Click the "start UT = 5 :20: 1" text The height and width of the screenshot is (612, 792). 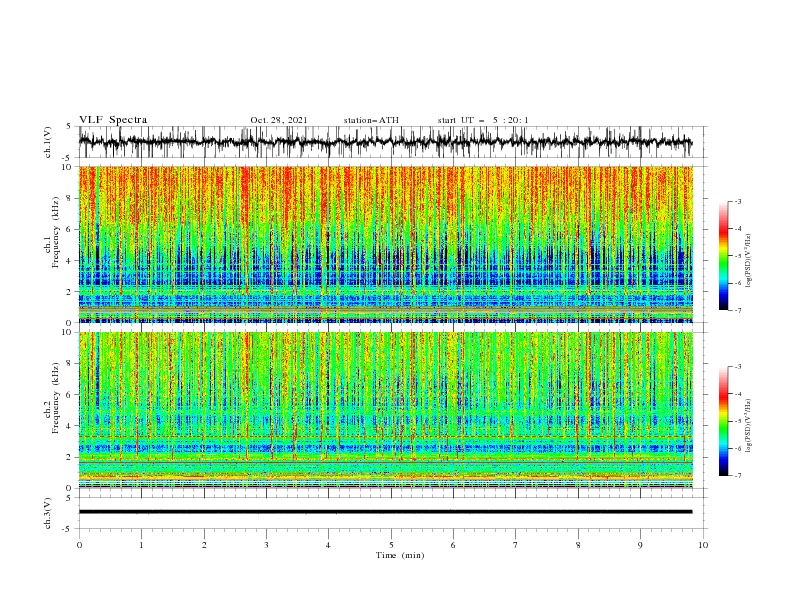pos(483,120)
